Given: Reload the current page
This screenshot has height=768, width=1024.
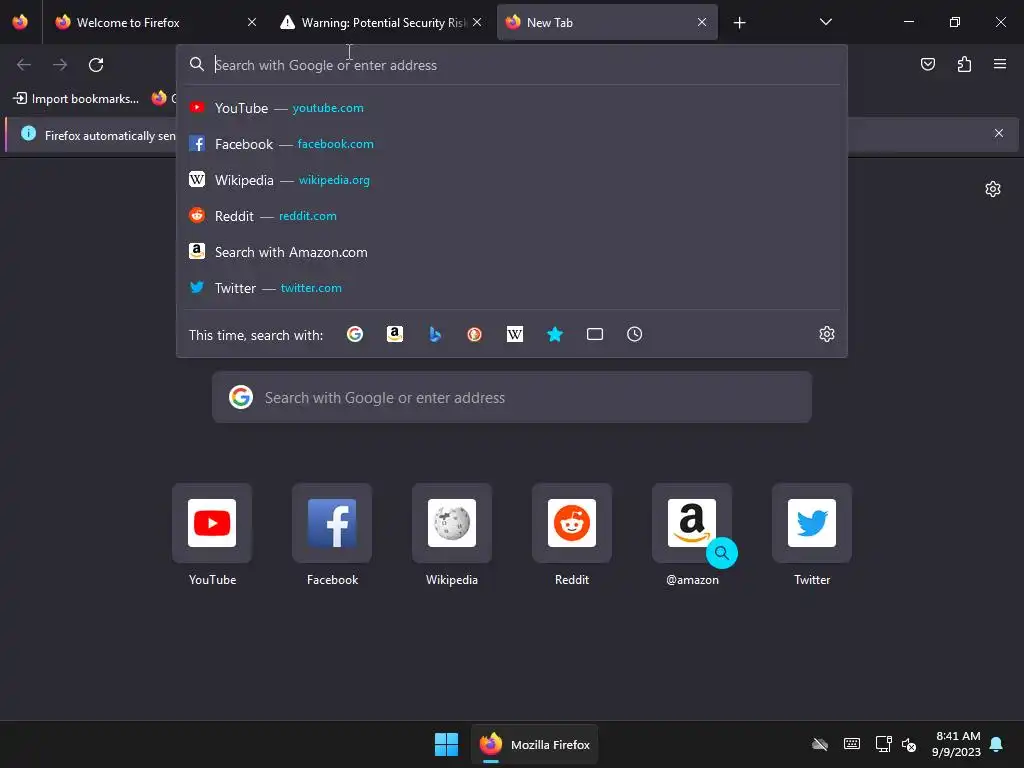Looking at the screenshot, I should 96,65.
